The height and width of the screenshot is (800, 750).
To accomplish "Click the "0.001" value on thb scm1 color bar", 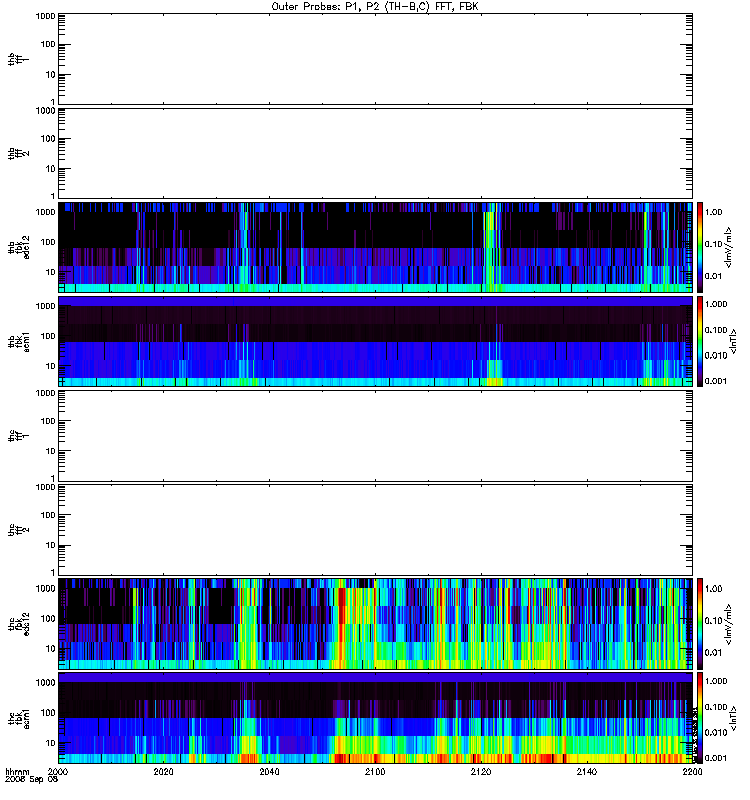I will [716, 381].
